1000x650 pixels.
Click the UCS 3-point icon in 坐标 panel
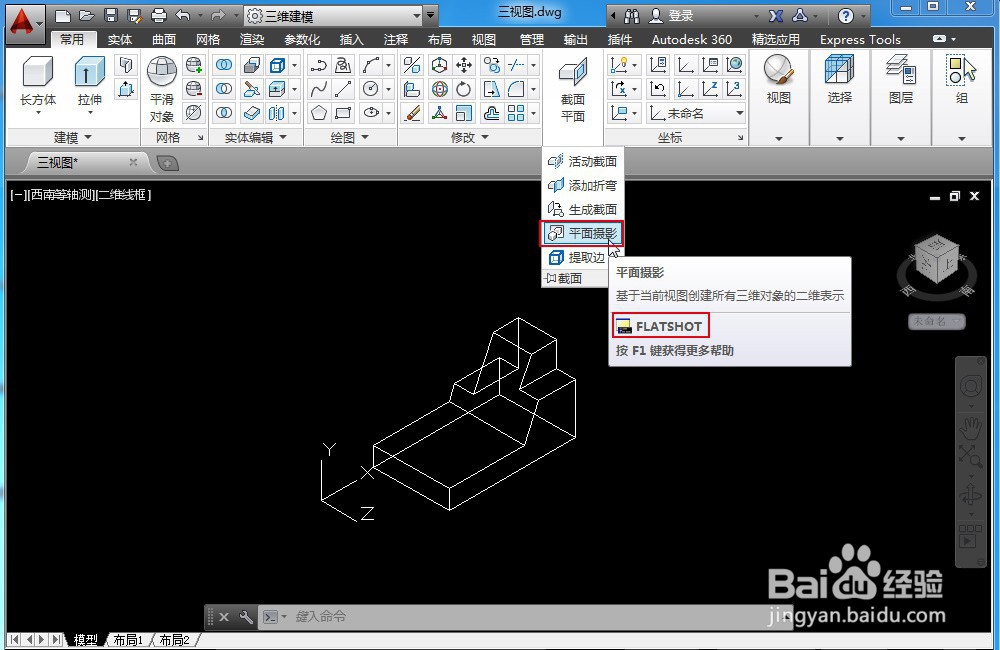point(735,89)
